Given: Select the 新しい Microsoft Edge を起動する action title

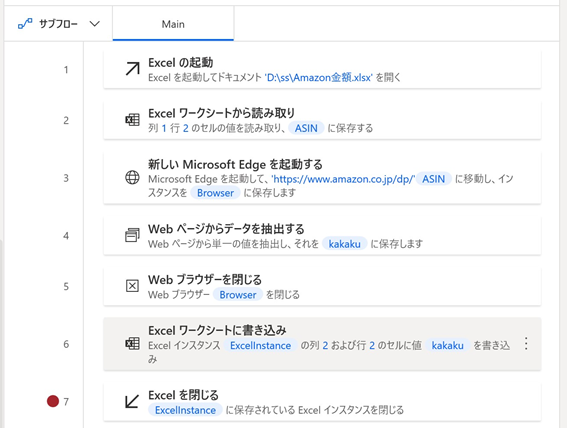Looking at the screenshot, I should [x=235, y=164].
